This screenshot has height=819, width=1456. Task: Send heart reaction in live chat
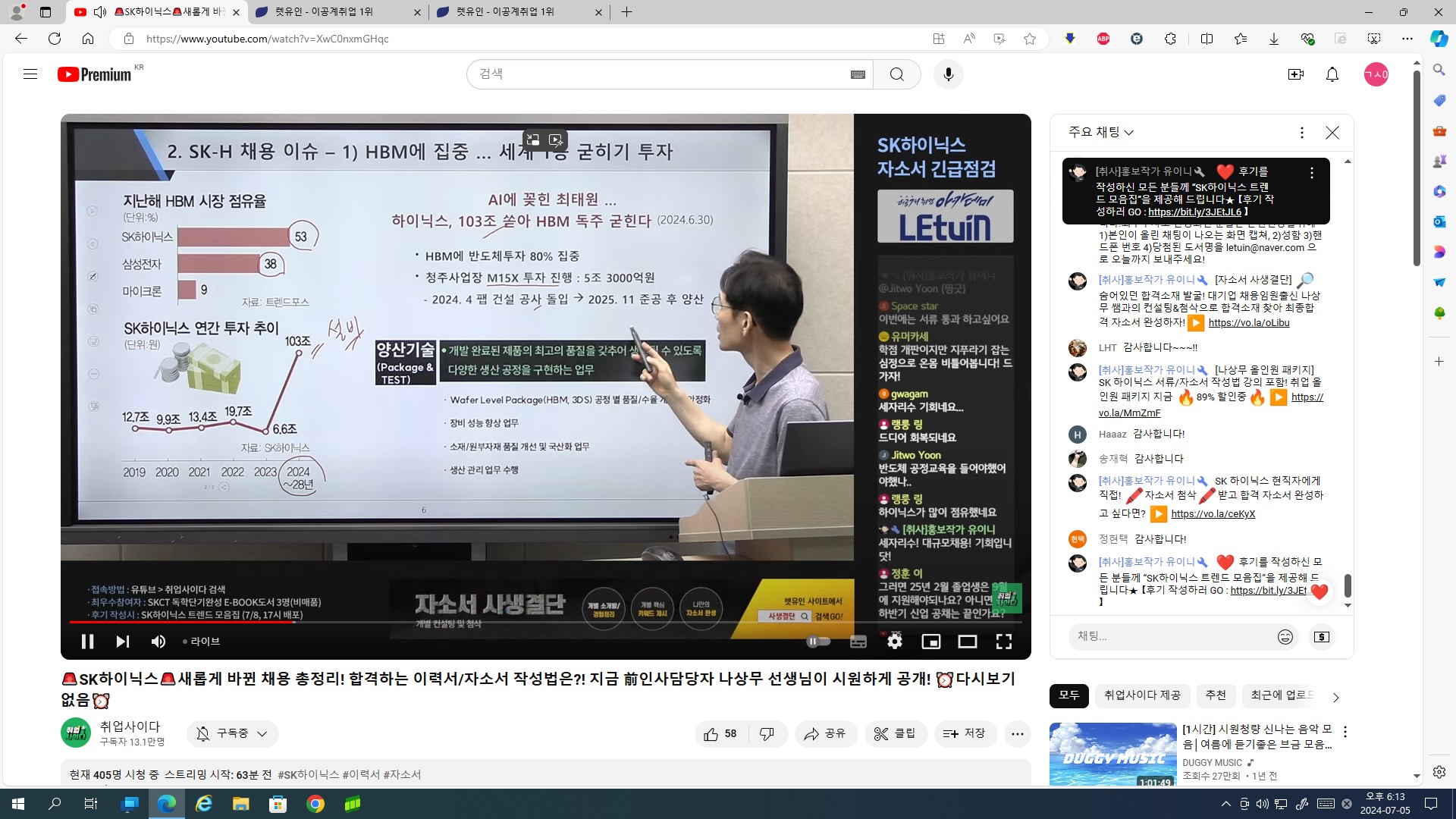(x=1319, y=592)
